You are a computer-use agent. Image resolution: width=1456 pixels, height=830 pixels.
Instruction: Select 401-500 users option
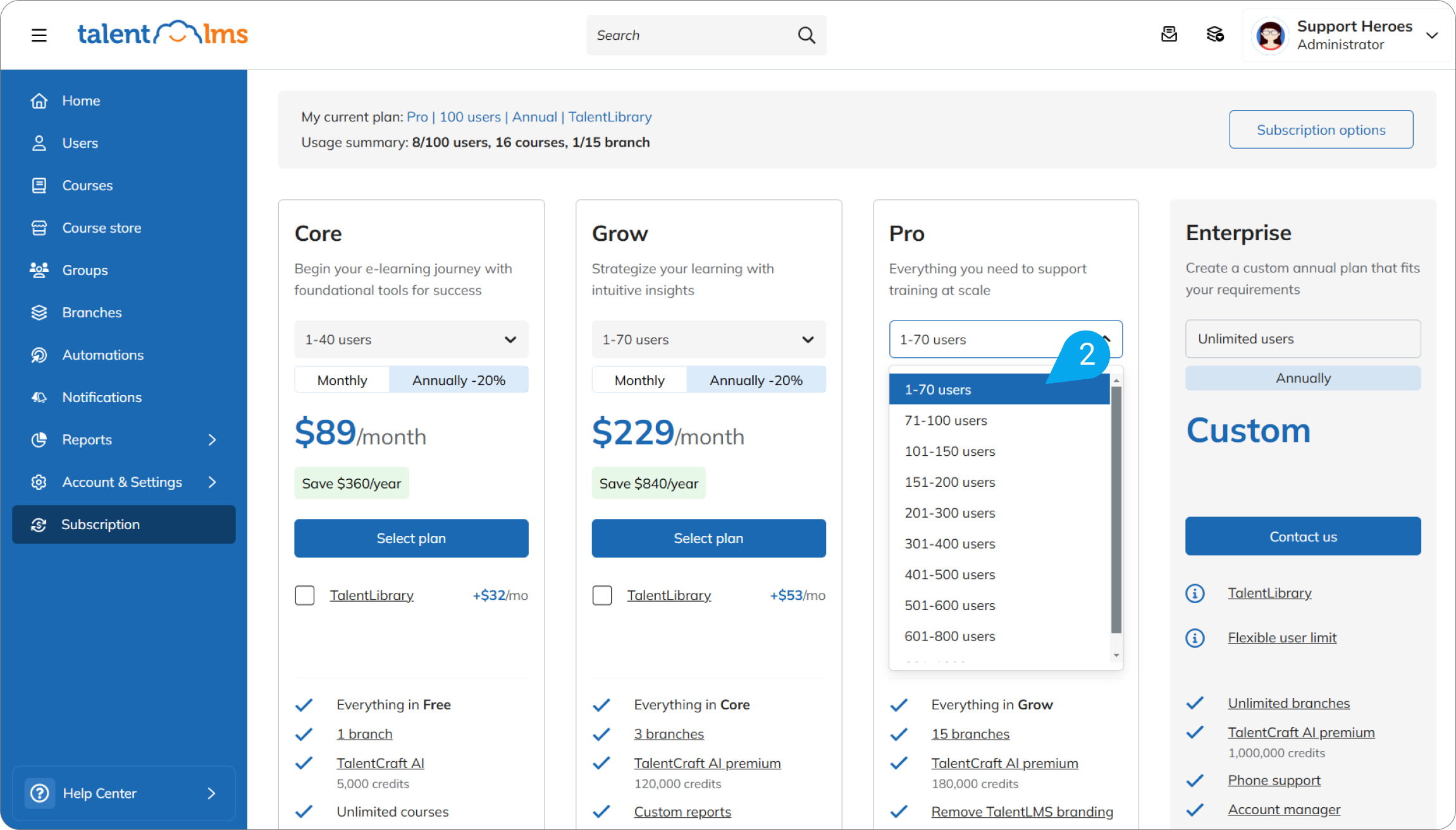pos(999,575)
